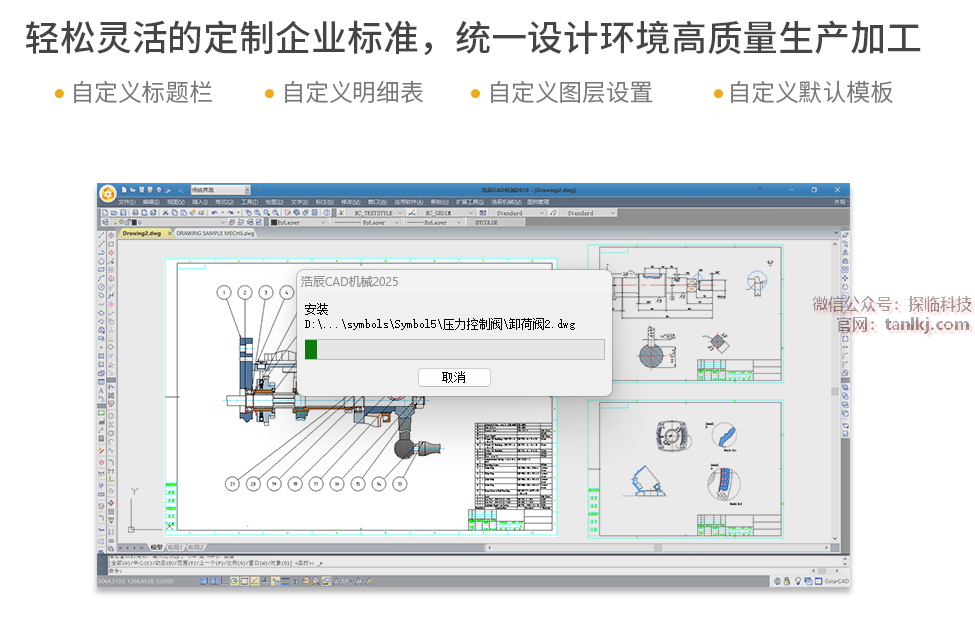The width and height of the screenshot is (975, 621).
Task: Click the Save toolbar icon
Action: click(x=122, y=213)
